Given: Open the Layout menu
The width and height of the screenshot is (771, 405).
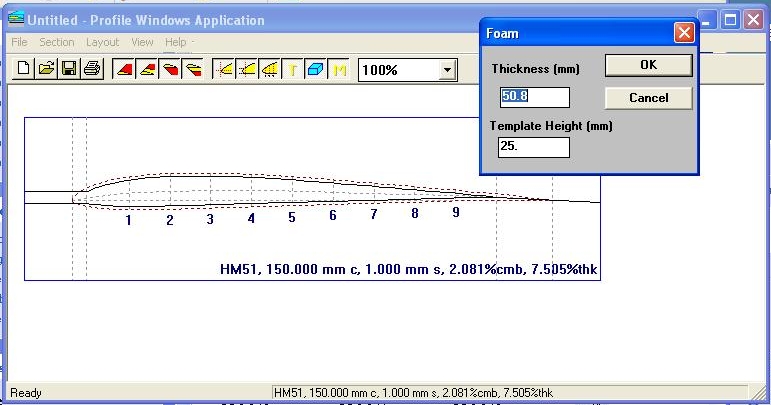Looking at the screenshot, I should coord(102,42).
